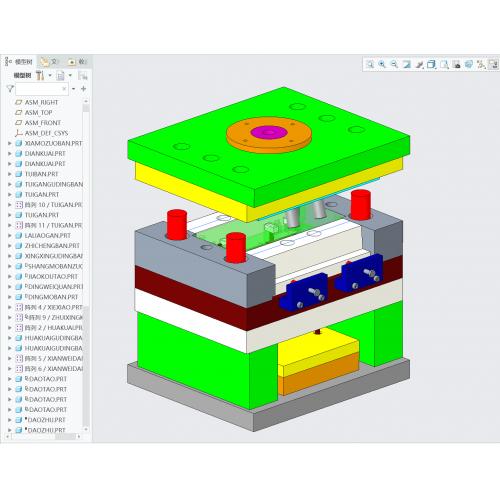This screenshot has width=500, height=500.
Task: Select pattern 4 / XIEXIAO item
Action: (54, 307)
